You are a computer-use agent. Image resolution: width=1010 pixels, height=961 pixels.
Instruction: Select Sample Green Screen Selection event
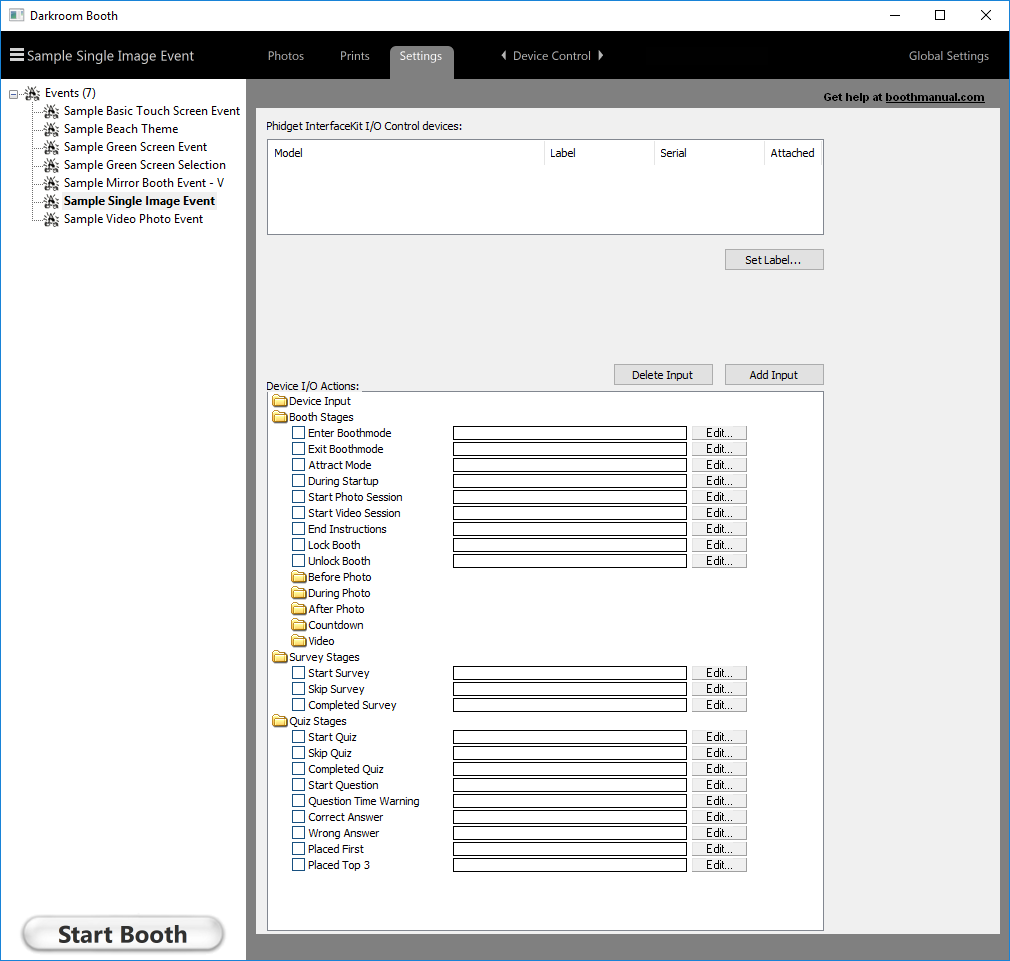coord(145,166)
